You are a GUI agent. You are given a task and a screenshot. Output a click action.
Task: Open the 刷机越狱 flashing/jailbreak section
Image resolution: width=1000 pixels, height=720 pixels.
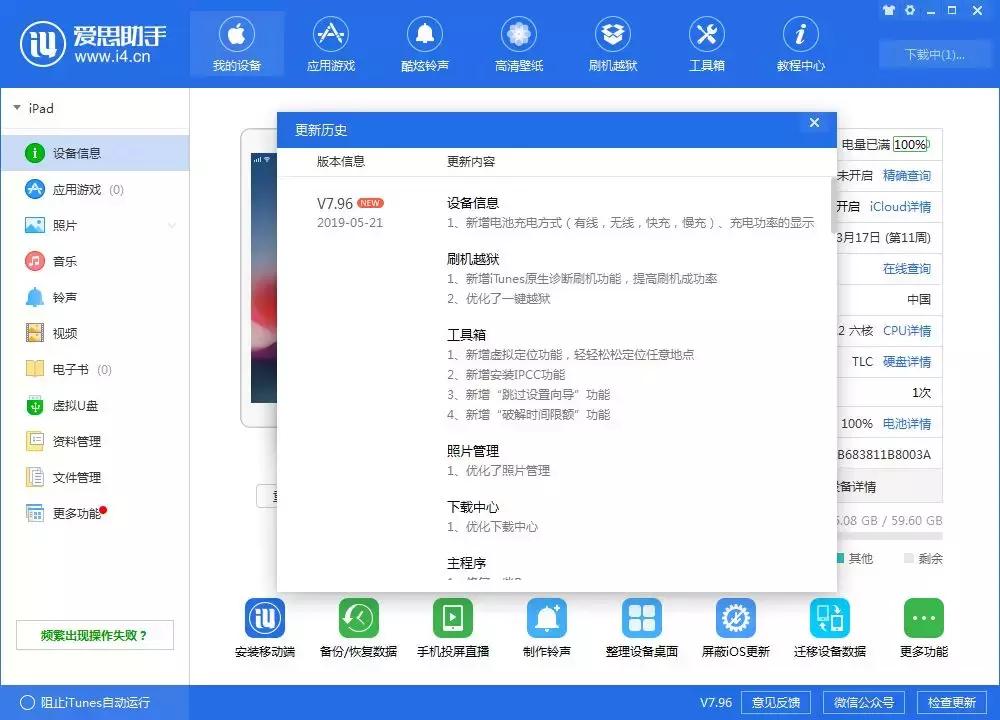(613, 42)
